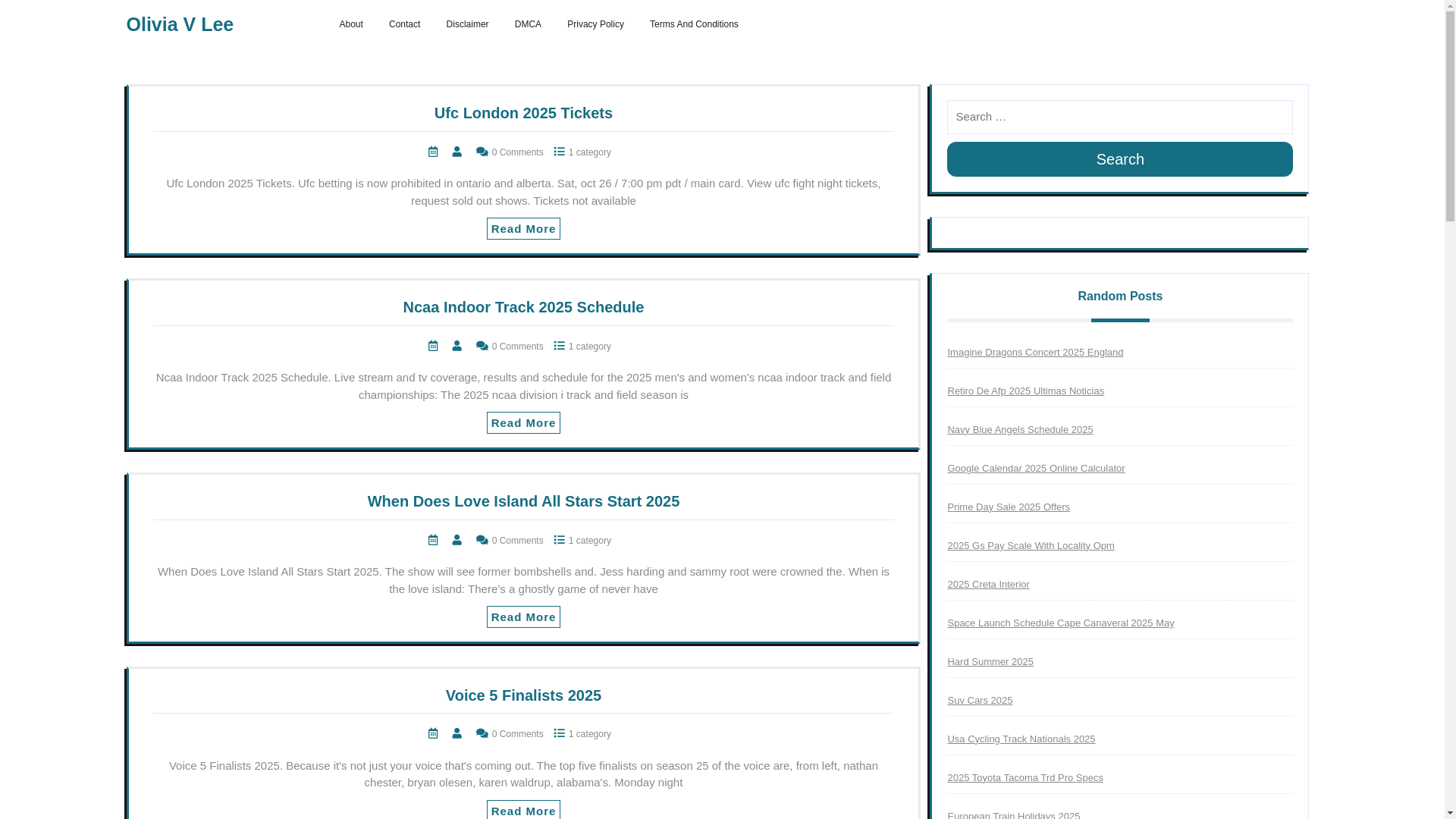The height and width of the screenshot is (819, 1456).
Task: Open Retiro De Afp 2025 Ultimas Noticias link
Action: pyautogui.click(x=1025, y=391)
